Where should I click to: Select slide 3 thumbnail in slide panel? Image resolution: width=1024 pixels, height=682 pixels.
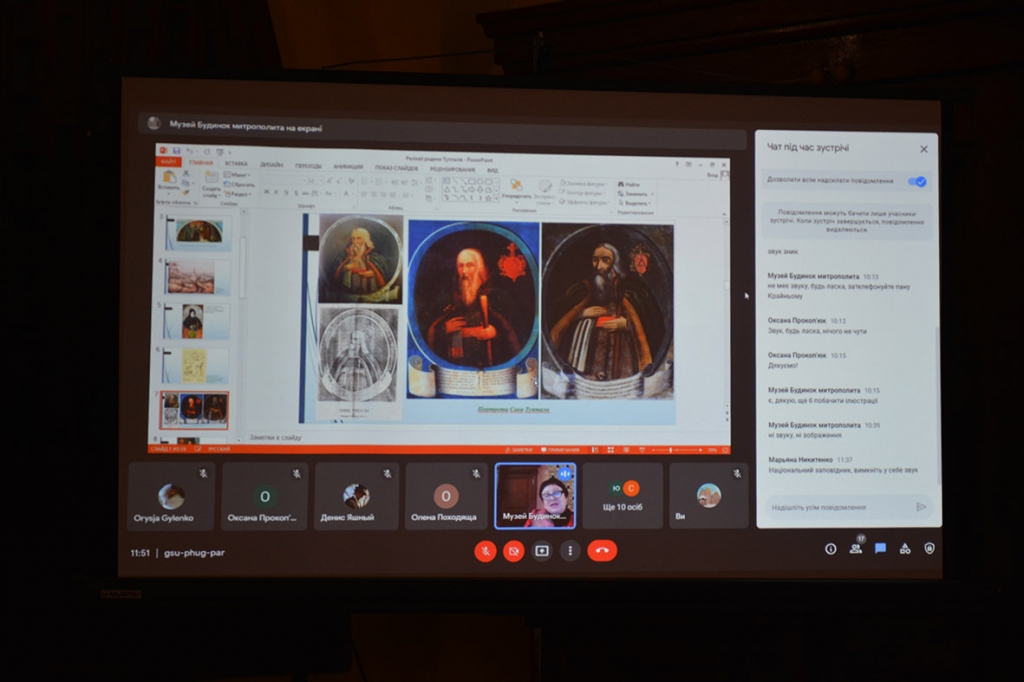click(198, 233)
